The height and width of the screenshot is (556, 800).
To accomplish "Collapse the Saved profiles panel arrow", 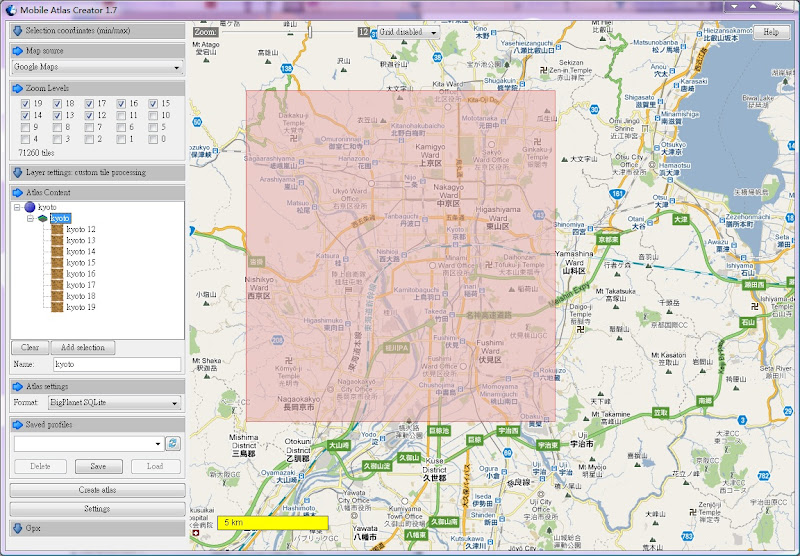I will click(17, 424).
